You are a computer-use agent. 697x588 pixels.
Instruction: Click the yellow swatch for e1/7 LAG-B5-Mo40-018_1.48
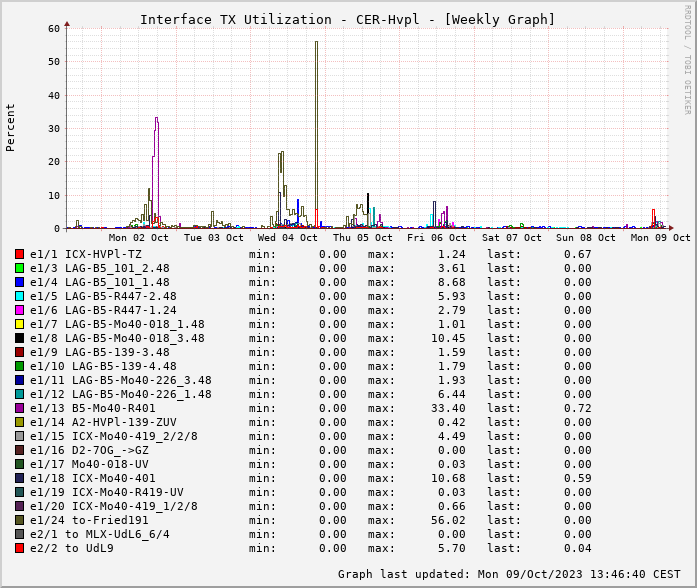coord(19,324)
